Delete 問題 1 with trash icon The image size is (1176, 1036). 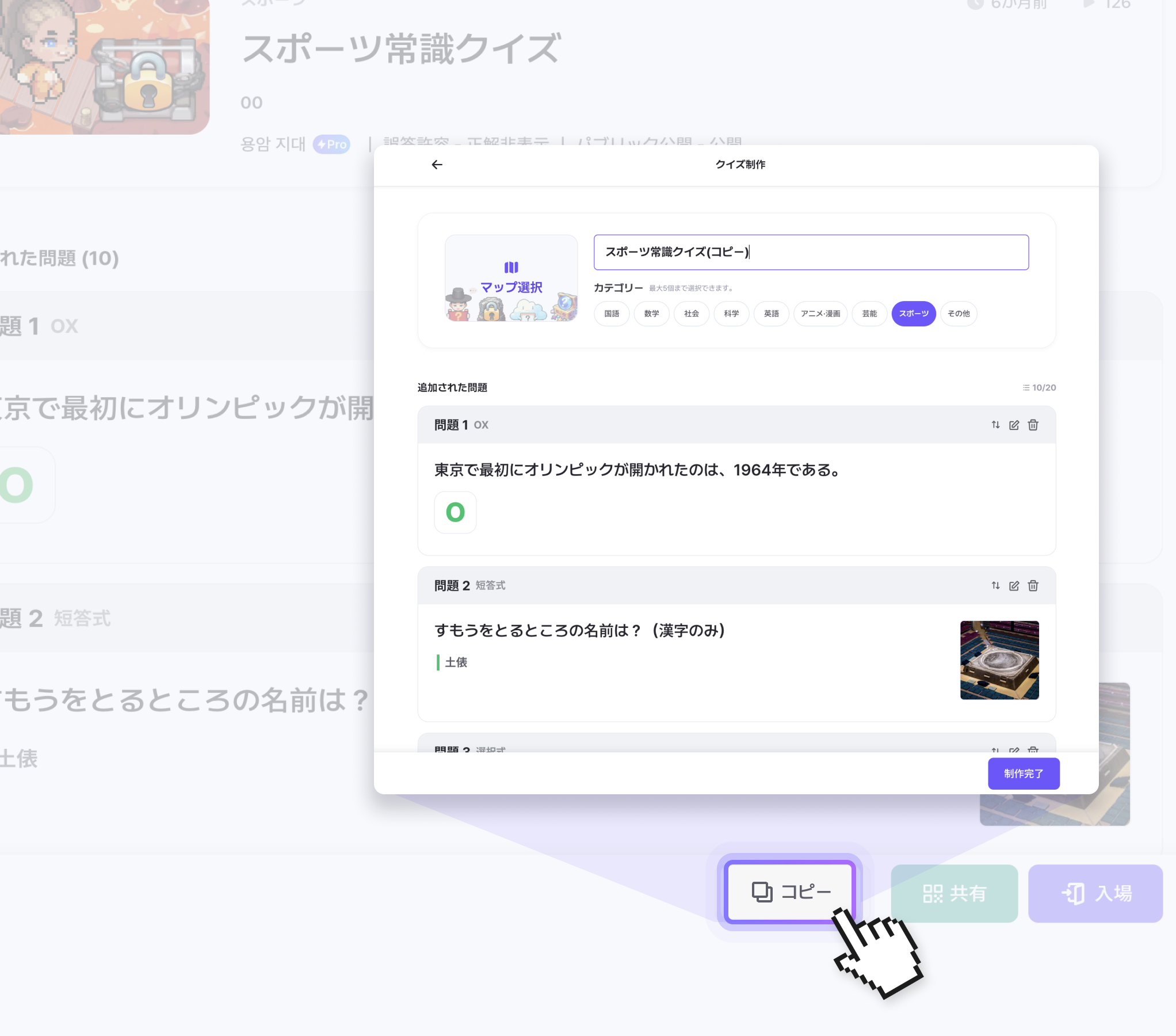click(x=1033, y=425)
